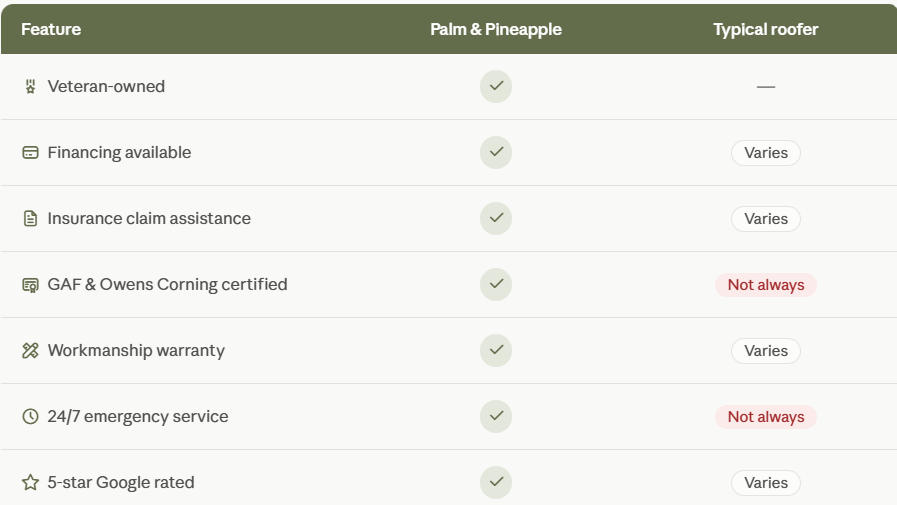Viewport: 897px width, 505px height.
Task: Click the Insurance claim assistance document icon
Action: pyautogui.click(x=30, y=218)
